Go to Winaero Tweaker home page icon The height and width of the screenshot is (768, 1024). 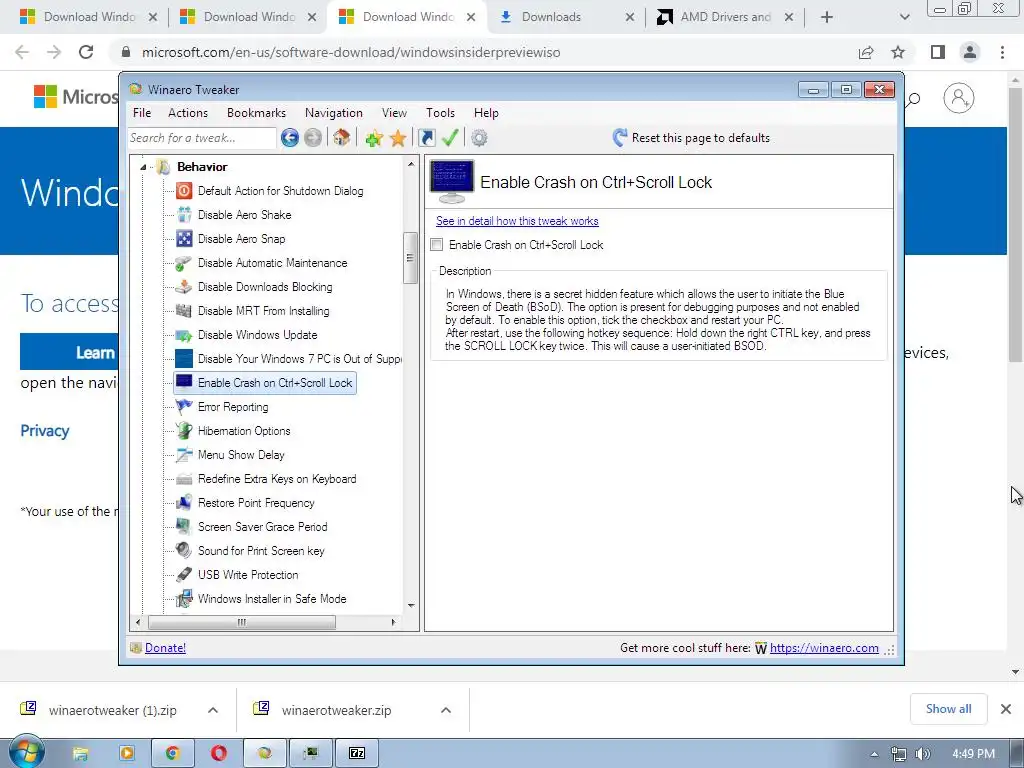pyautogui.click(x=341, y=138)
